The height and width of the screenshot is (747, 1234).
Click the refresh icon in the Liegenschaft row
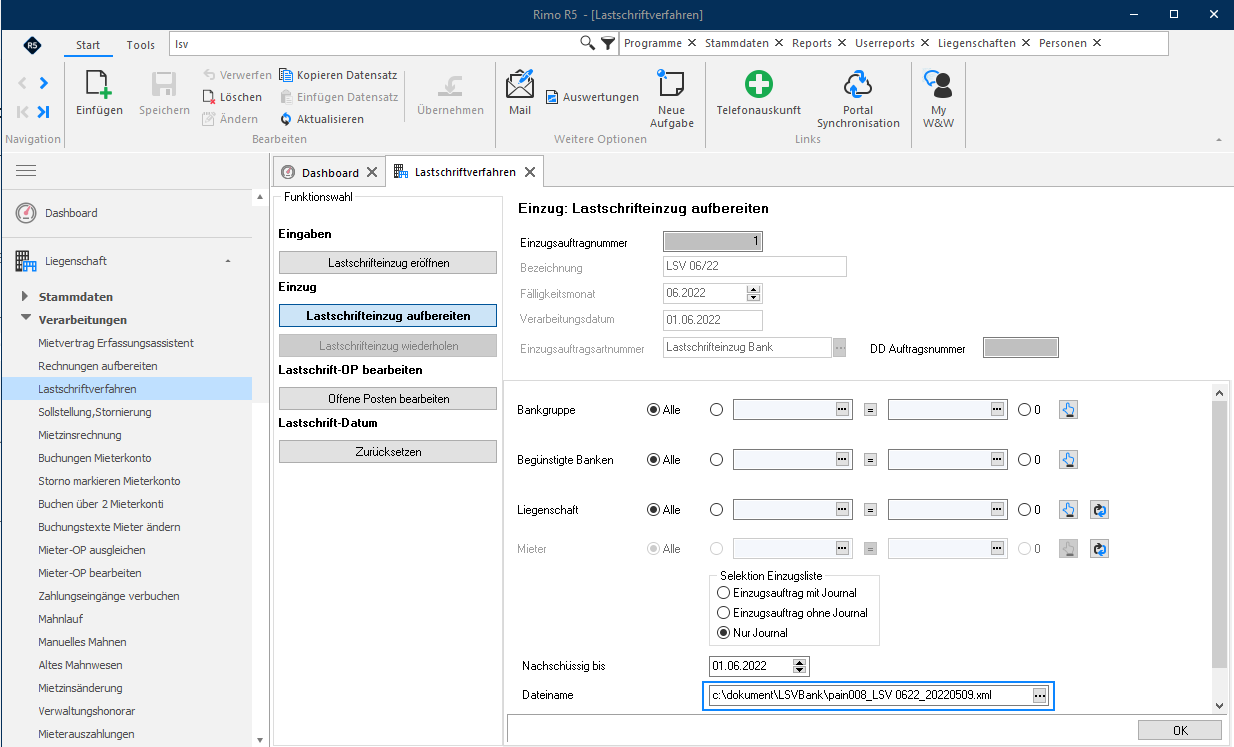[1099, 510]
